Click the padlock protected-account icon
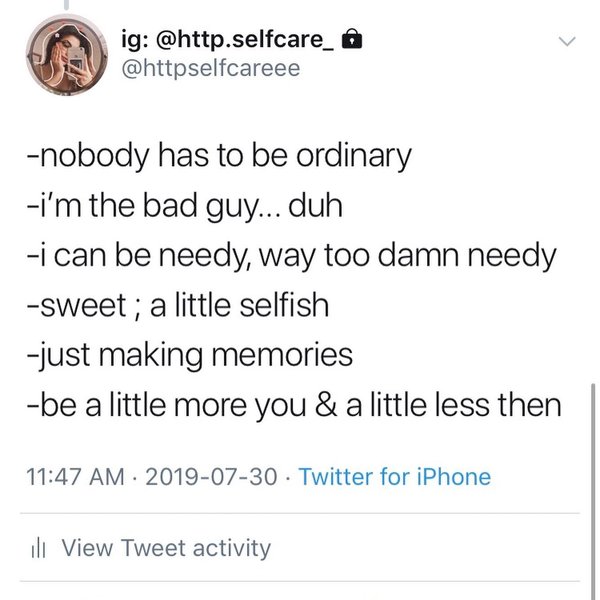 pyautogui.click(x=351, y=41)
